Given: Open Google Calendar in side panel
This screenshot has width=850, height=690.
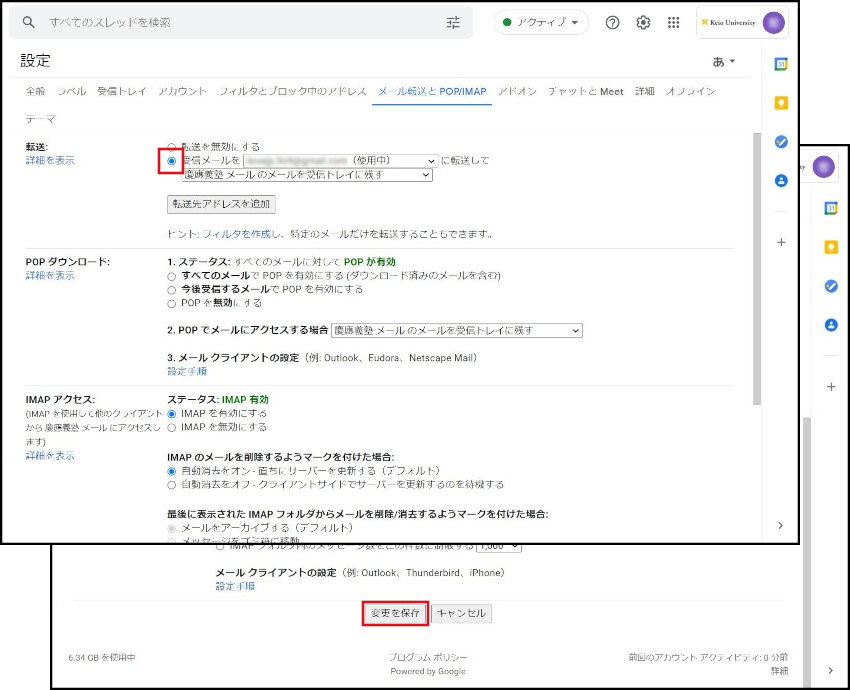Looking at the screenshot, I should point(782,63).
